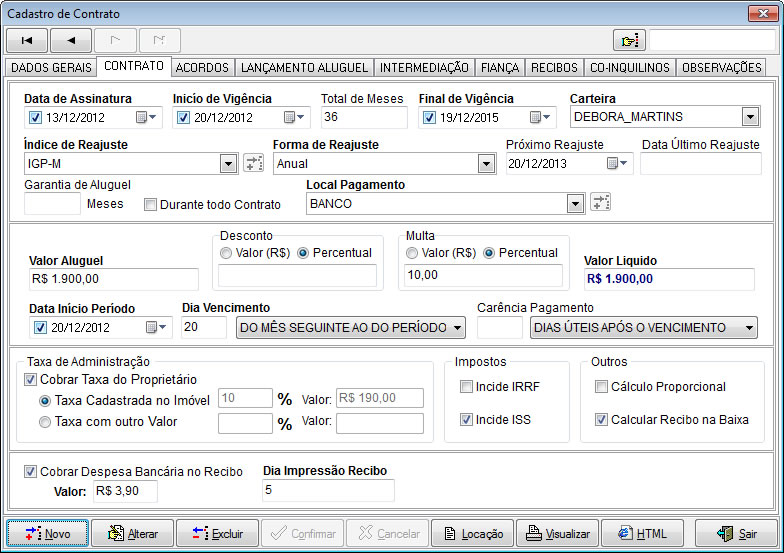Open calendar picker for Final de Vigência
Screen dimensions: 784x553
click(x=539, y=117)
